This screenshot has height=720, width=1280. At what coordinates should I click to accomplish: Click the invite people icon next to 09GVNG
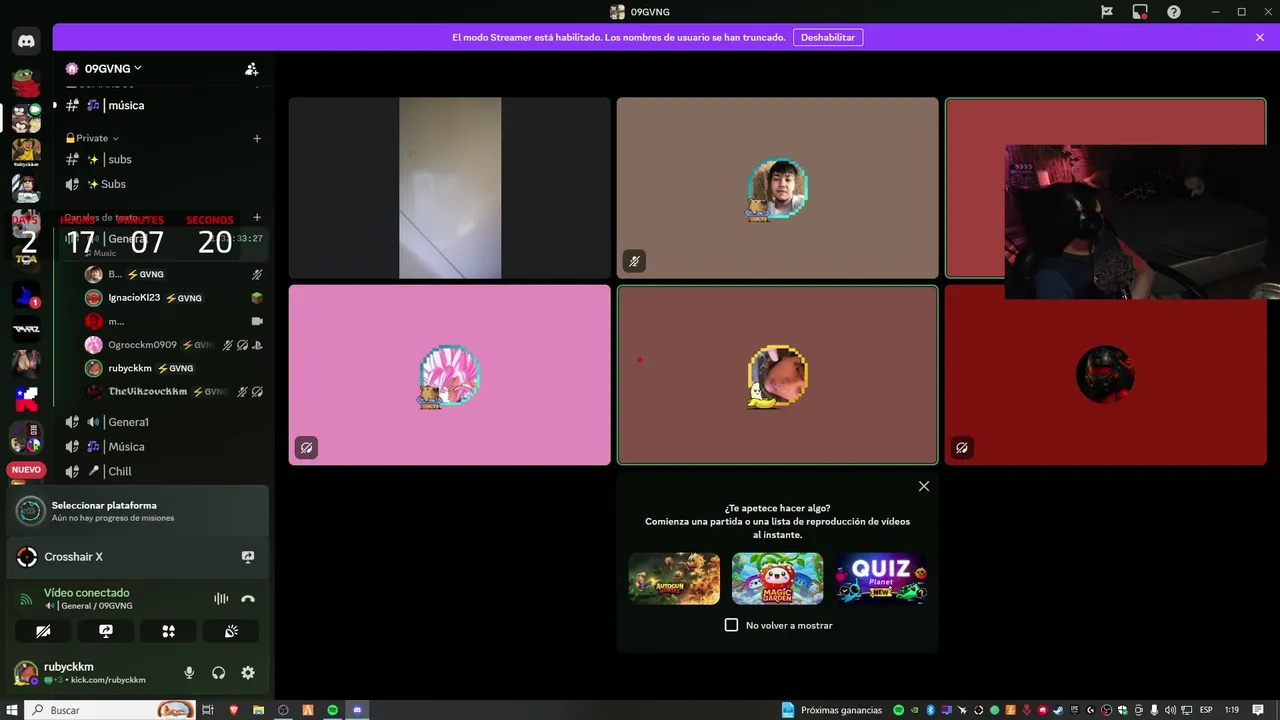coord(252,69)
